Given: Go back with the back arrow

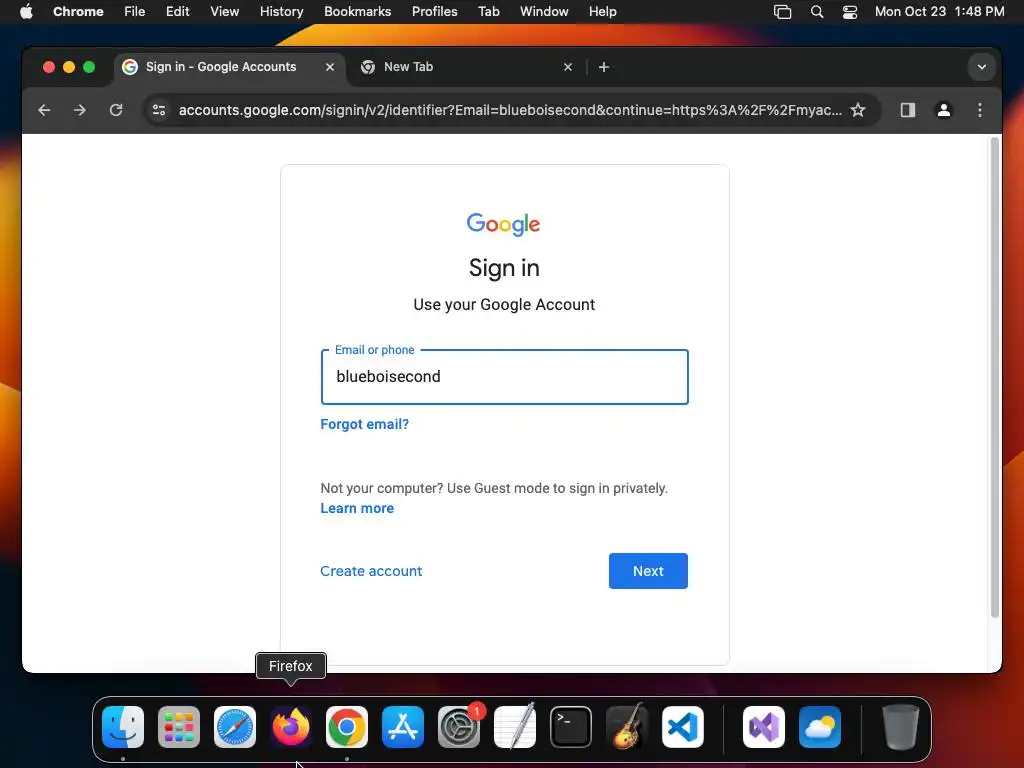Looking at the screenshot, I should [x=44, y=110].
